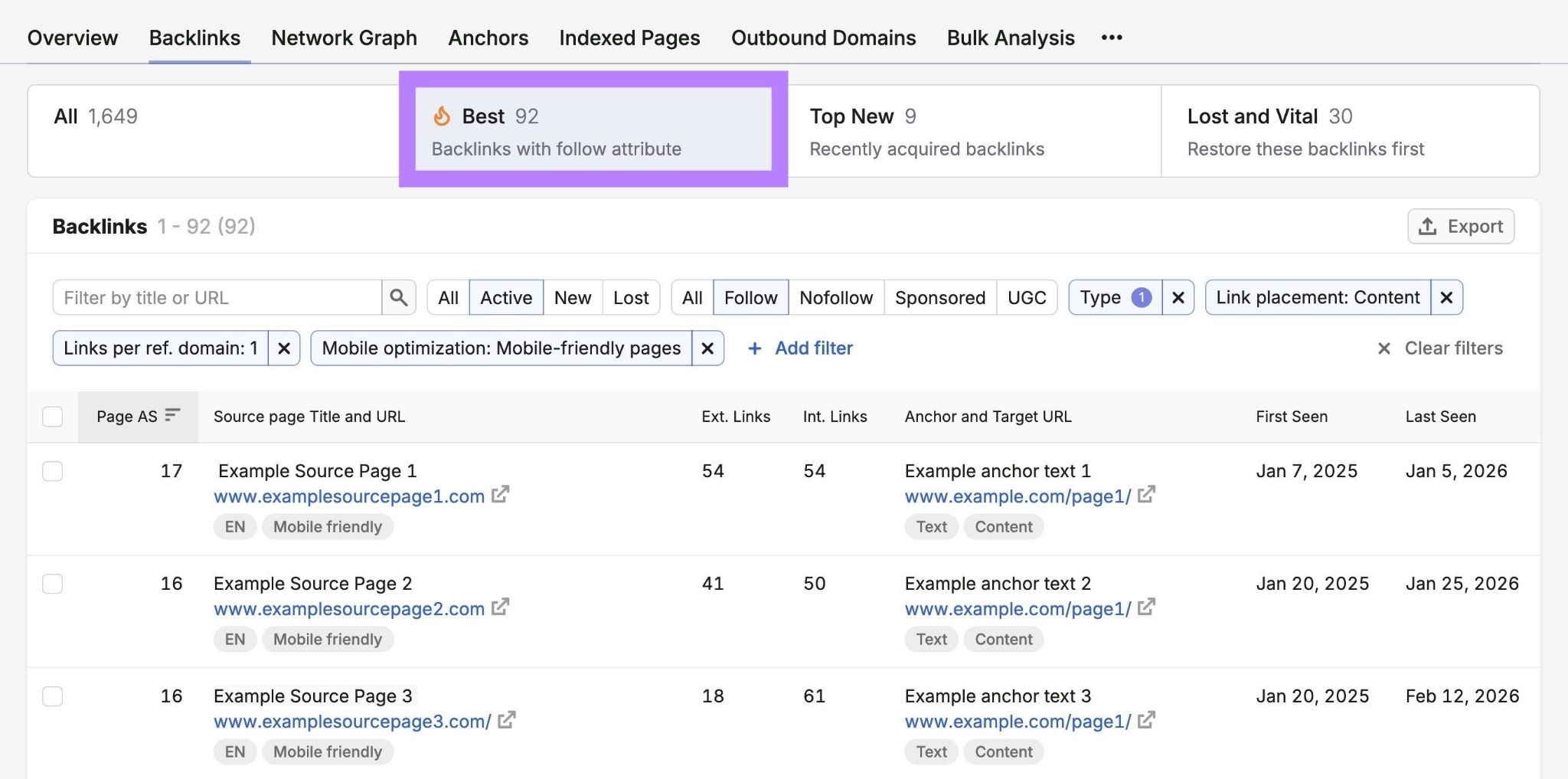Select the Nofollow attribute toggle
This screenshot has height=779, width=1568.
(836, 297)
